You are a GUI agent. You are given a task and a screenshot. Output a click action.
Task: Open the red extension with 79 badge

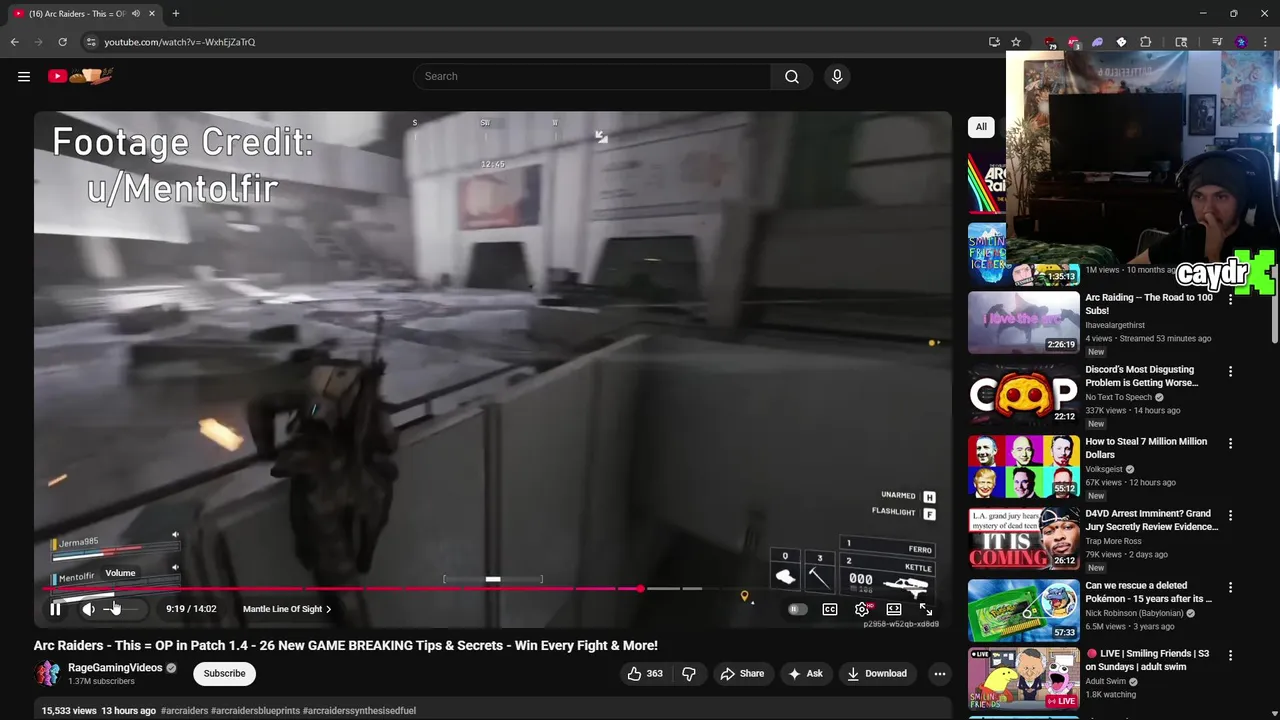pos(1049,42)
